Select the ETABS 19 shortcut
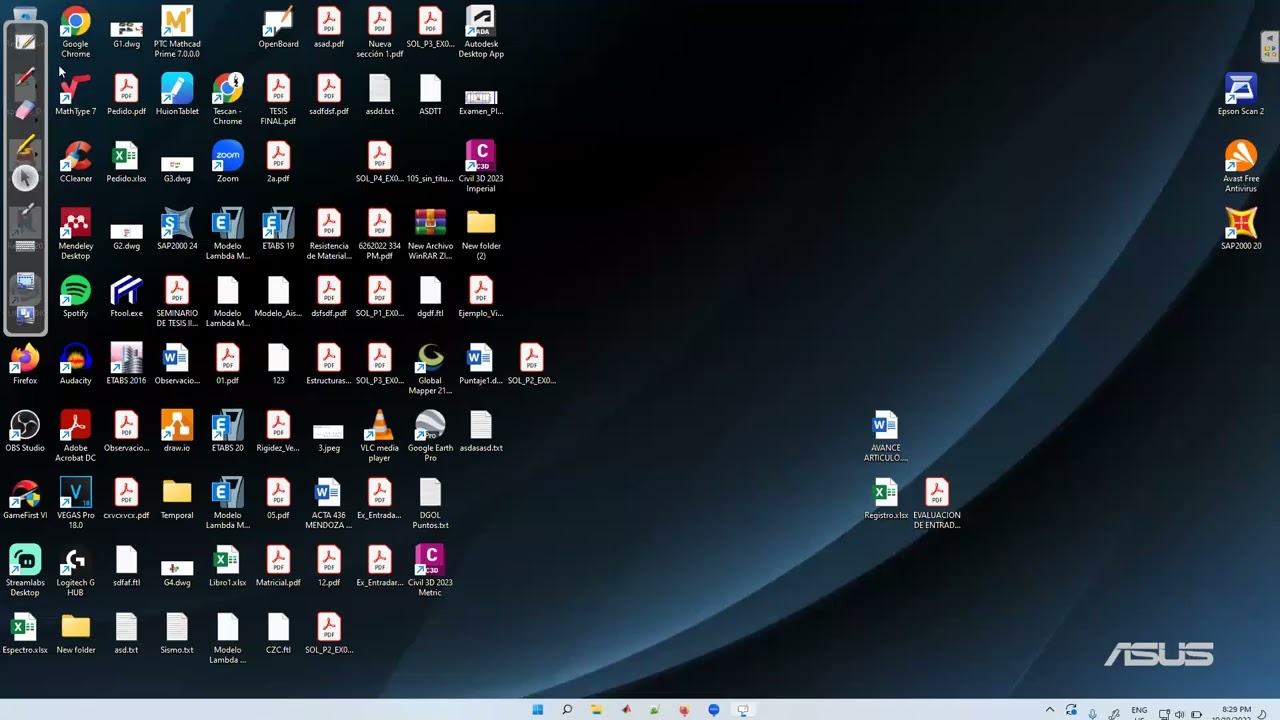 [x=278, y=229]
